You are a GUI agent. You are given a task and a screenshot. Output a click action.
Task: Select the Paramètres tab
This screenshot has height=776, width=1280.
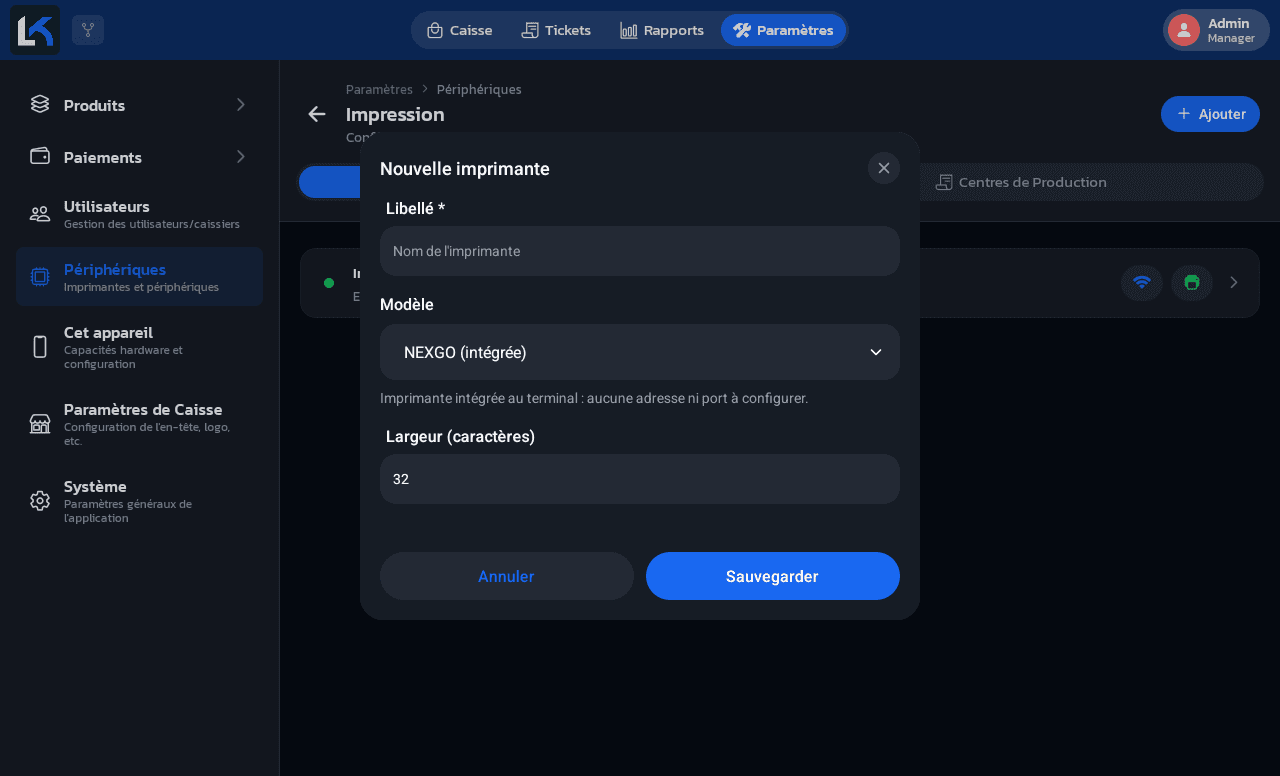click(x=783, y=30)
